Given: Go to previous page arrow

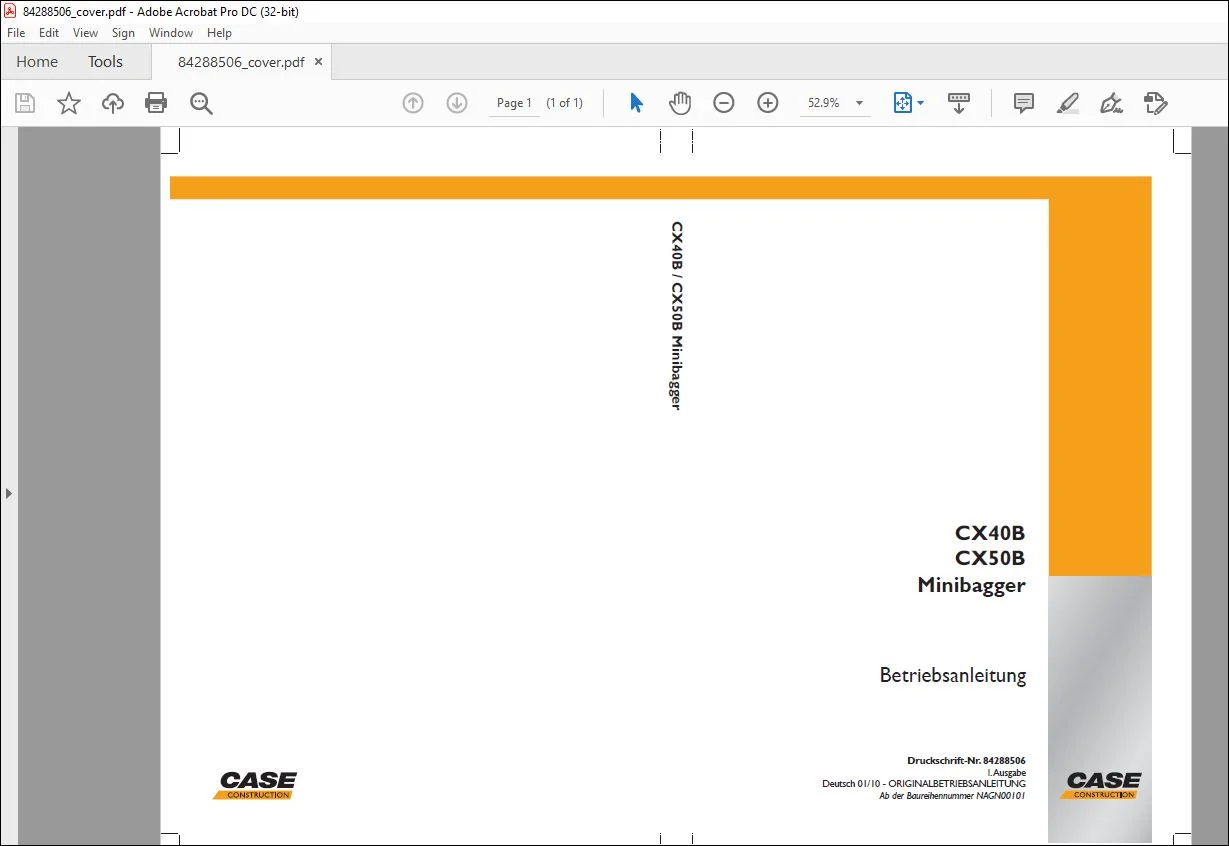Looking at the screenshot, I should pyautogui.click(x=413, y=103).
